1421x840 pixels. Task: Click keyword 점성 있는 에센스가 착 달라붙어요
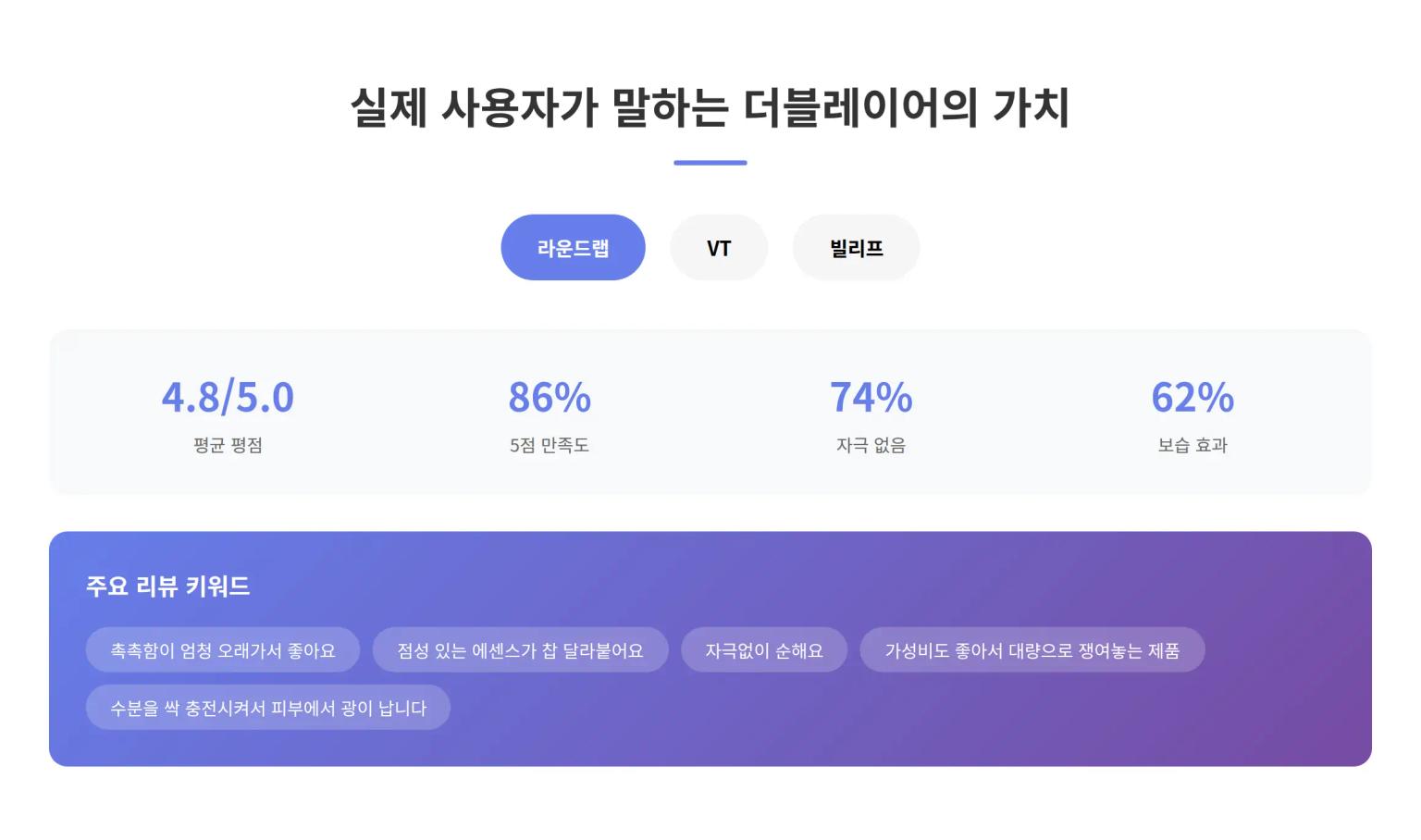coord(520,649)
